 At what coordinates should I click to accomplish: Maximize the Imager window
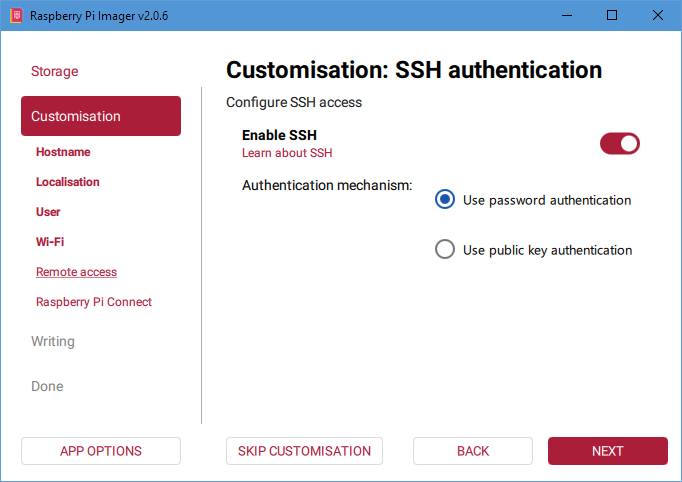click(612, 15)
